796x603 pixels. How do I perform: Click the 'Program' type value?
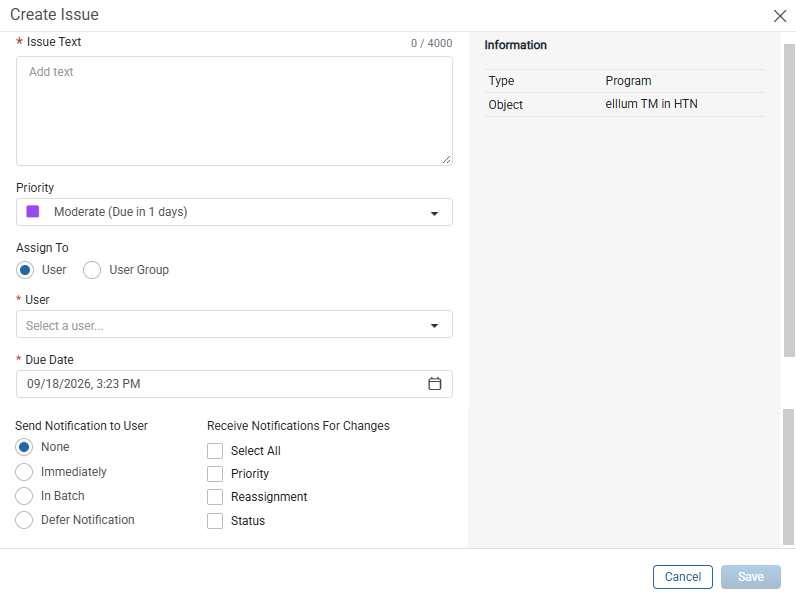[628, 81]
